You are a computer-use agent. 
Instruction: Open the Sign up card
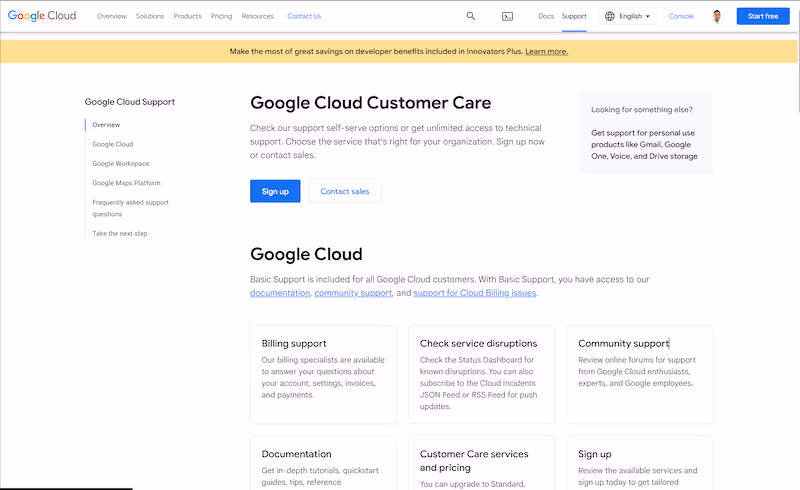tap(639, 463)
